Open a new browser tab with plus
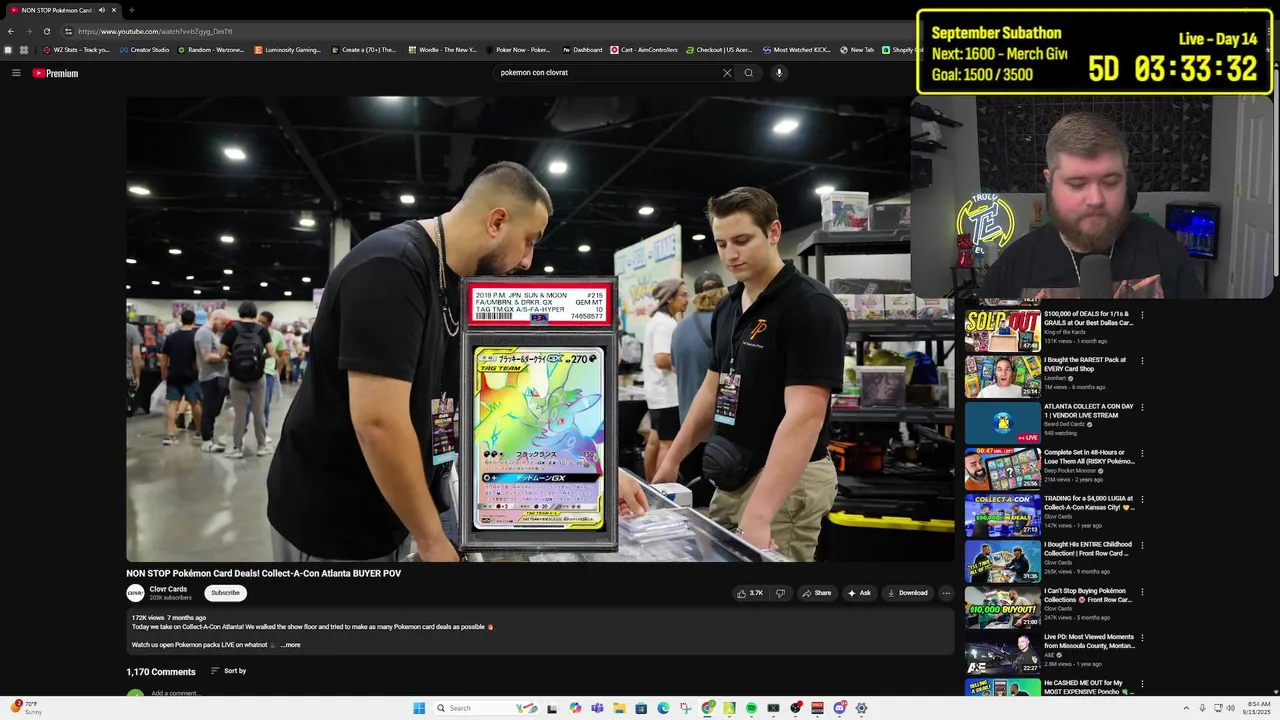Screen dimensions: 1280x720 click(131, 10)
